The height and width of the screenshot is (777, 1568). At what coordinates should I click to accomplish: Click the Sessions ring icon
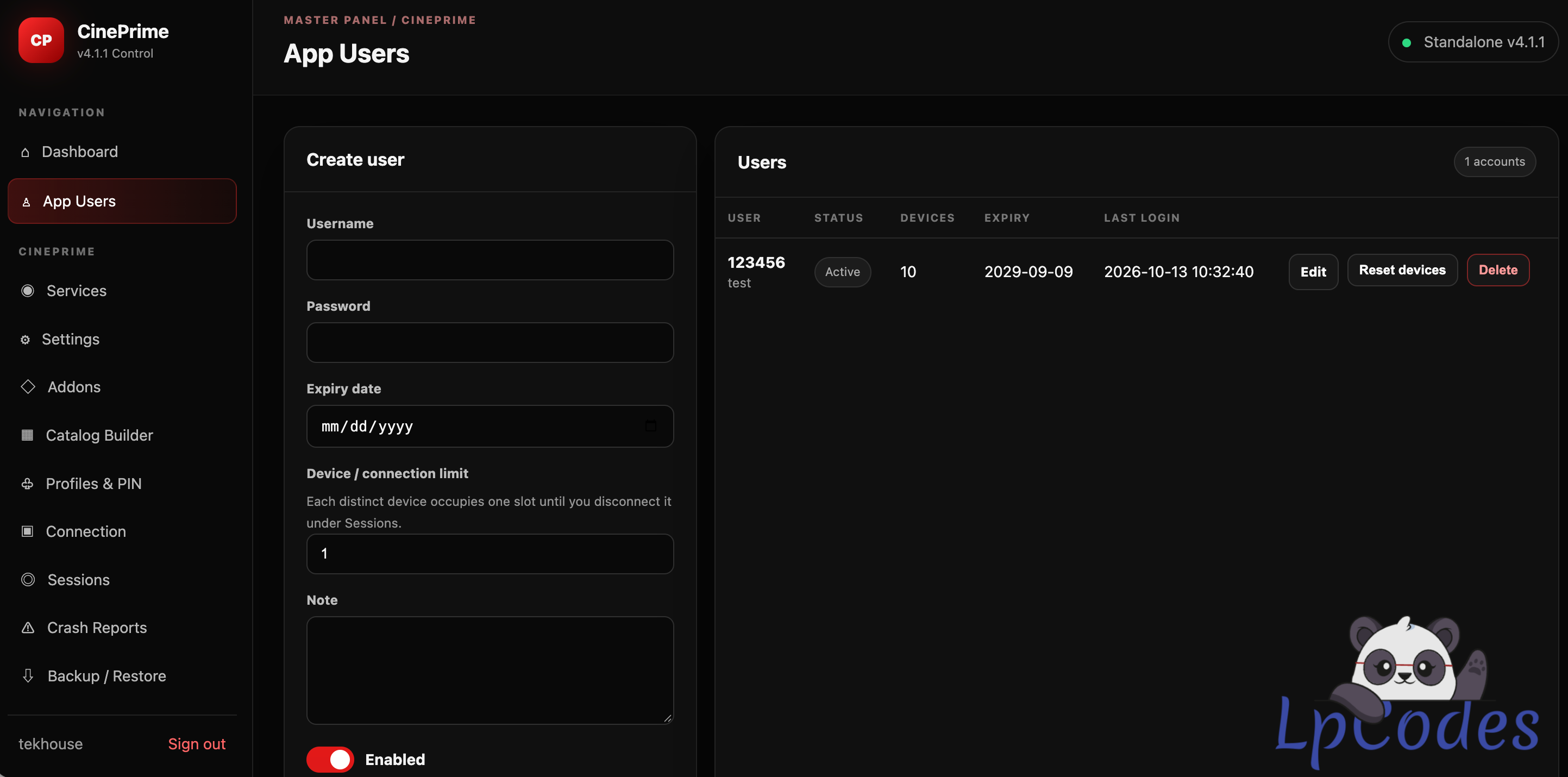28,580
